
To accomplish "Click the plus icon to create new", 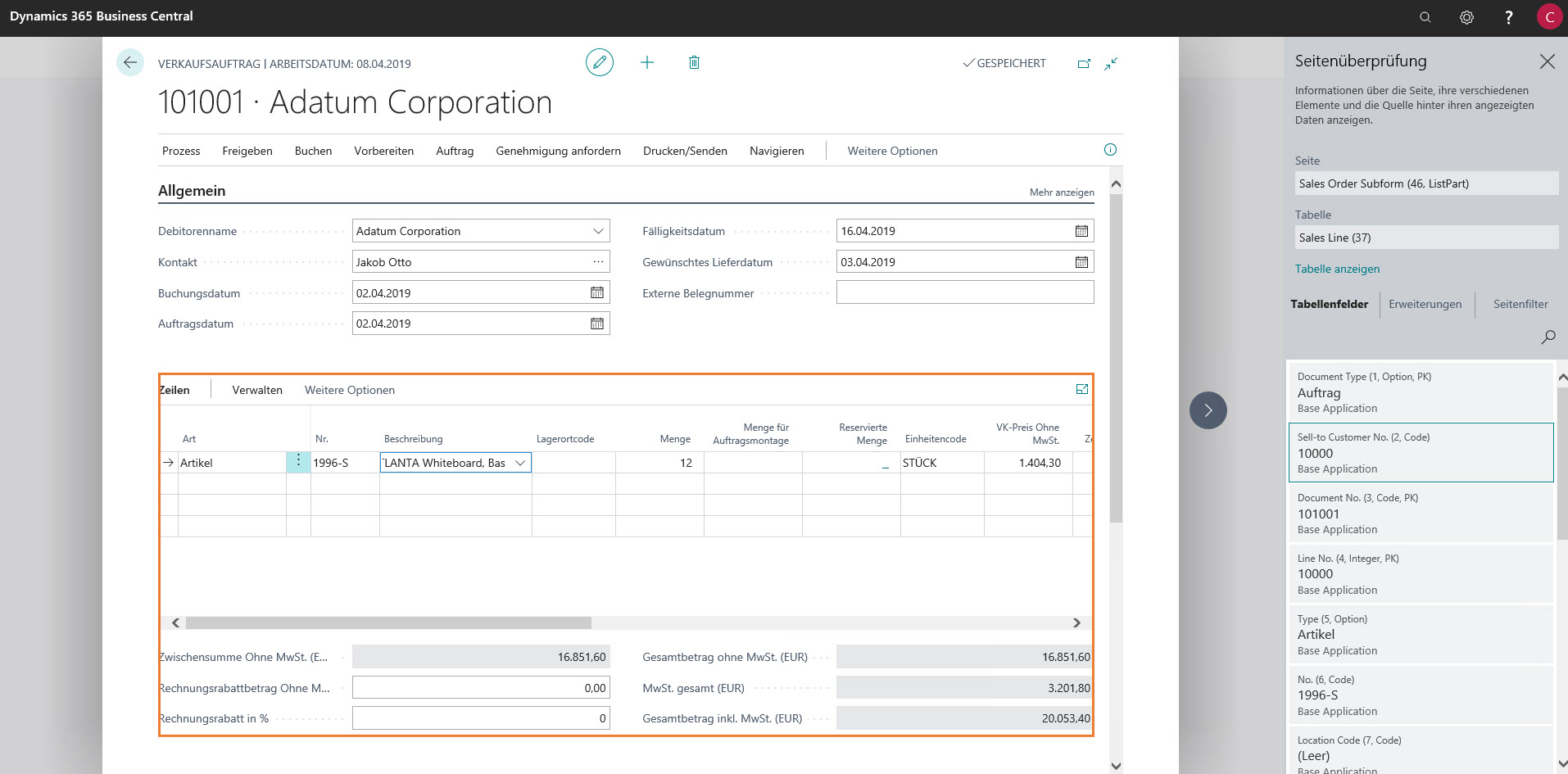I will [x=647, y=62].
